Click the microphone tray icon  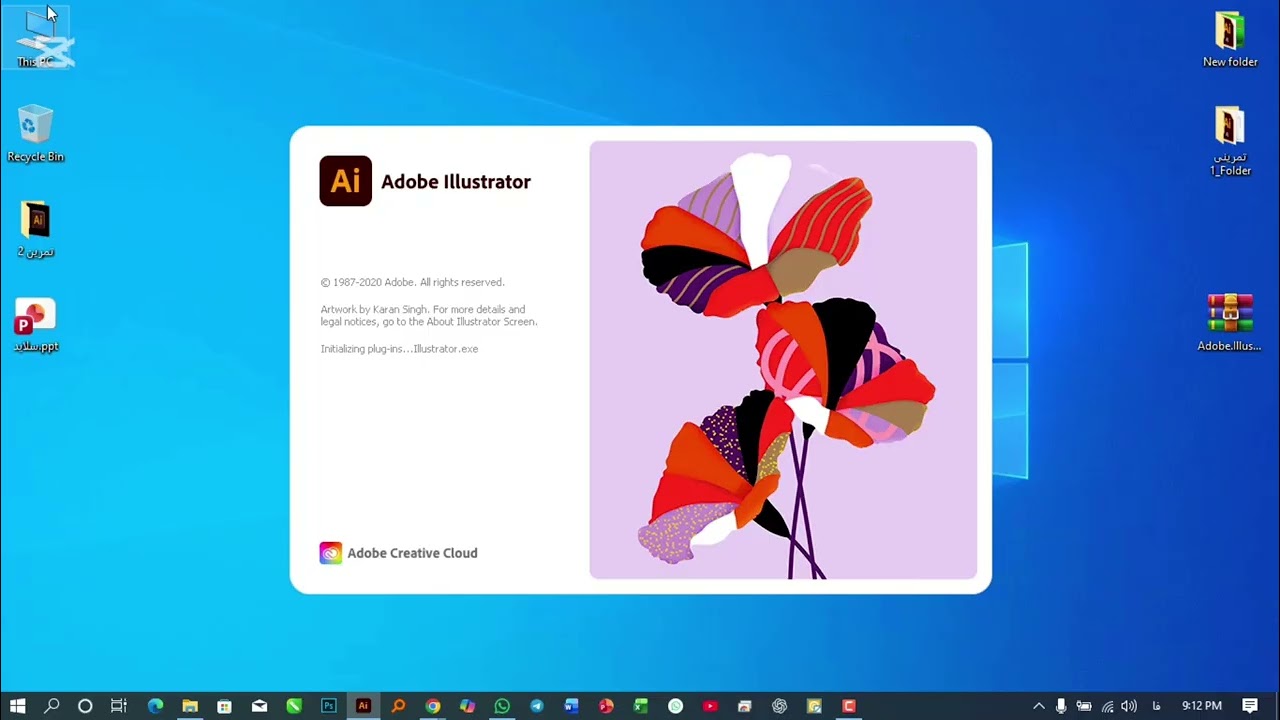(x=1061, y=706)
